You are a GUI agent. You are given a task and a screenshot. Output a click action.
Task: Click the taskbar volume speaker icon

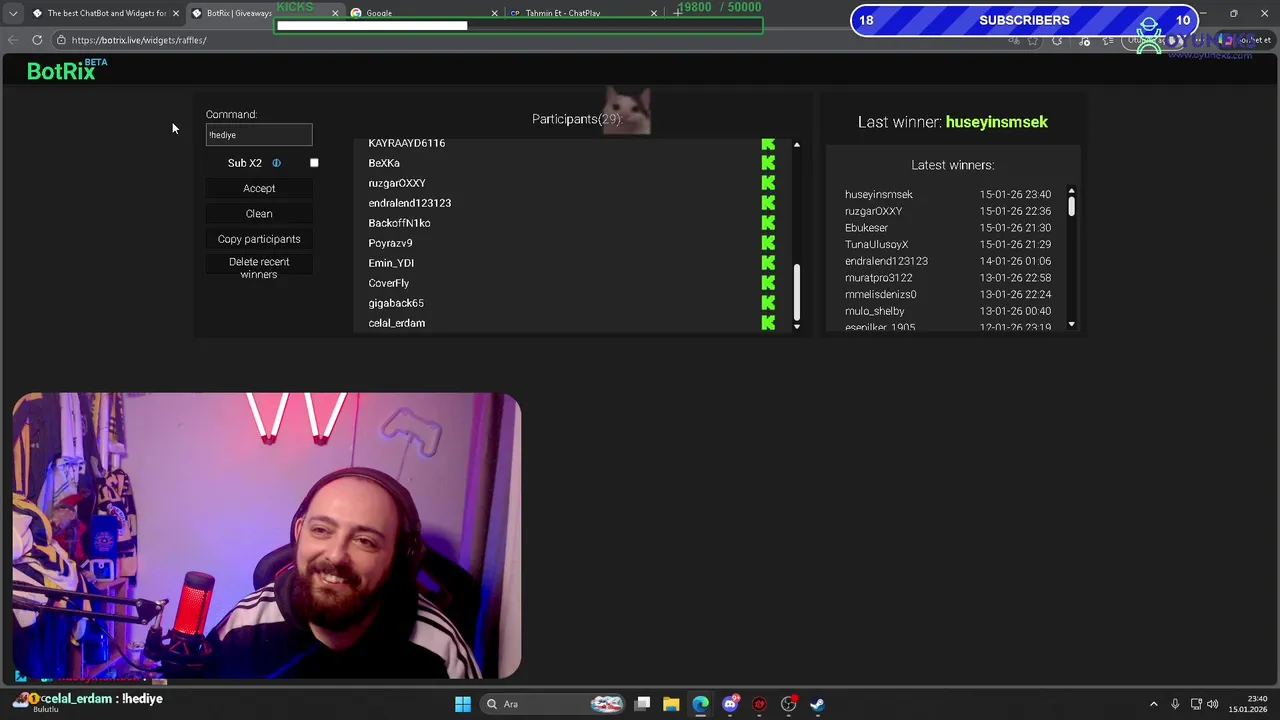point(1214,704)
